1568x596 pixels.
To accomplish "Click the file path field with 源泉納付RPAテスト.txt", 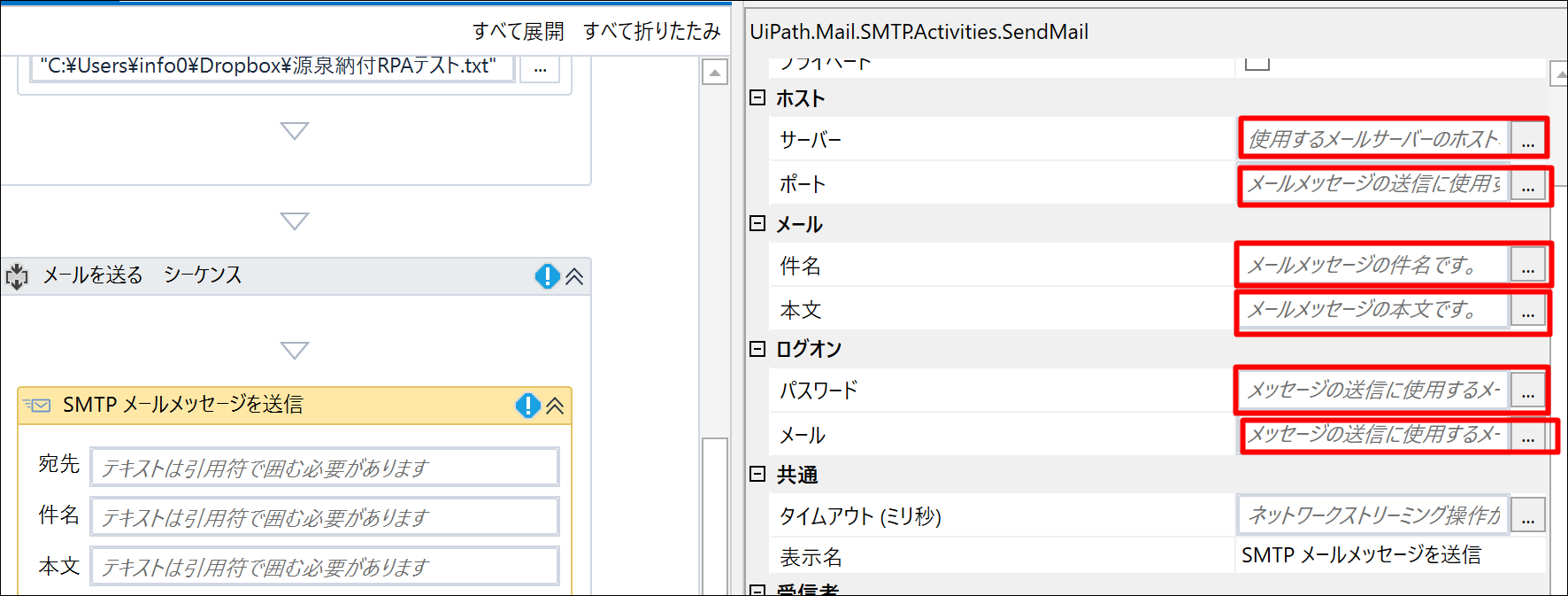I will (x=273, y=67).
